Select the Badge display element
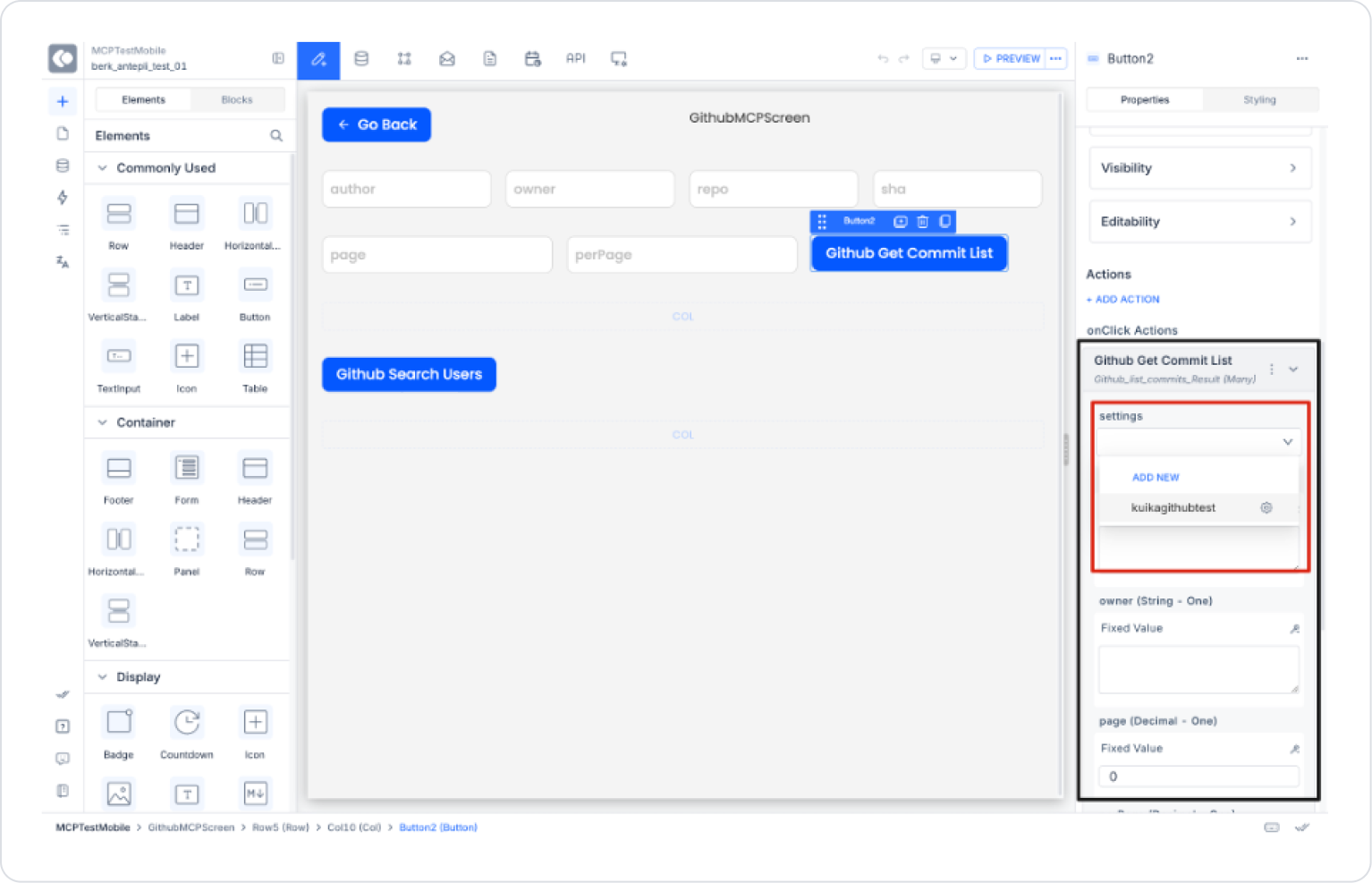 point(119,734)
